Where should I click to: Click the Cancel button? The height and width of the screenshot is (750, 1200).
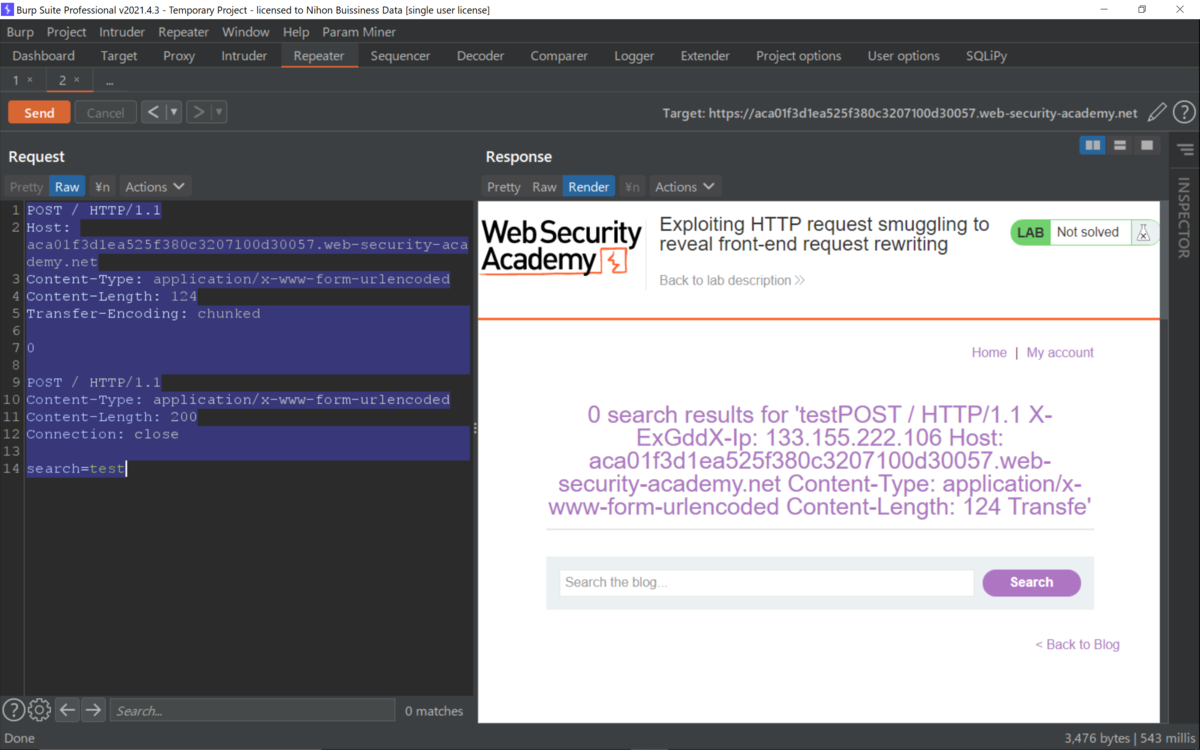pos(105,113)
